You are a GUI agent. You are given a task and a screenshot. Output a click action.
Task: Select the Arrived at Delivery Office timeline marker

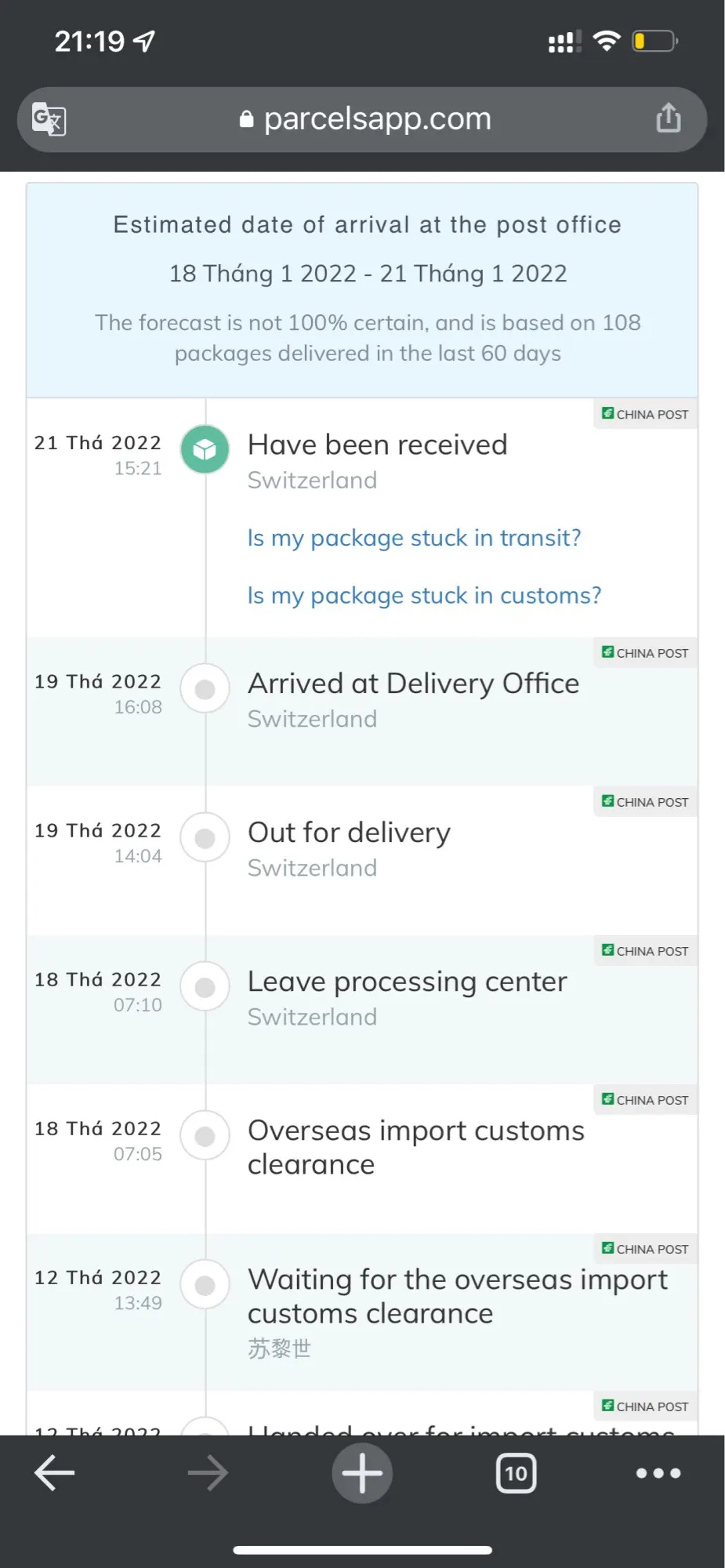tap(205, 689)
